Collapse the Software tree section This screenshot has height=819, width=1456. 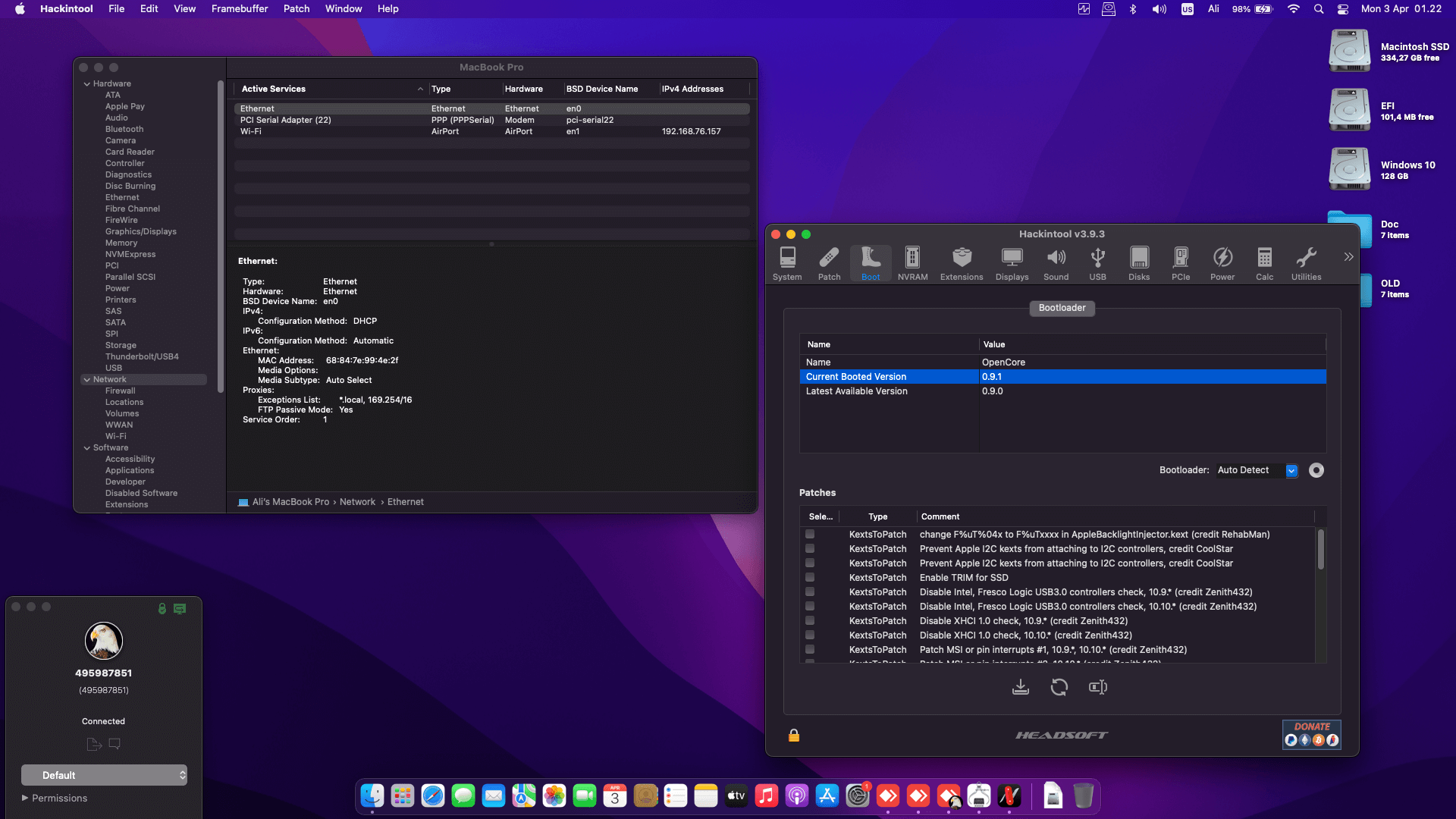click(x=87, y=447)
